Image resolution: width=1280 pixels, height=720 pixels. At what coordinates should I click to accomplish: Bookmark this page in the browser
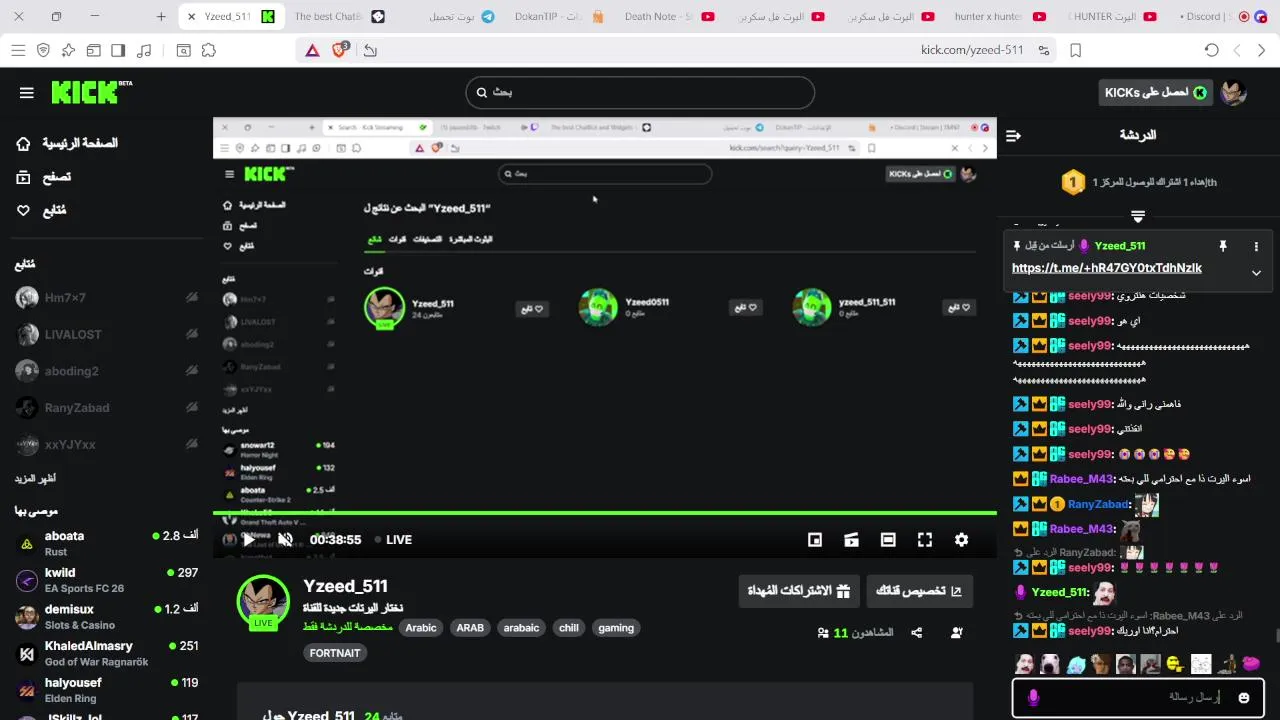point(1076,50)
